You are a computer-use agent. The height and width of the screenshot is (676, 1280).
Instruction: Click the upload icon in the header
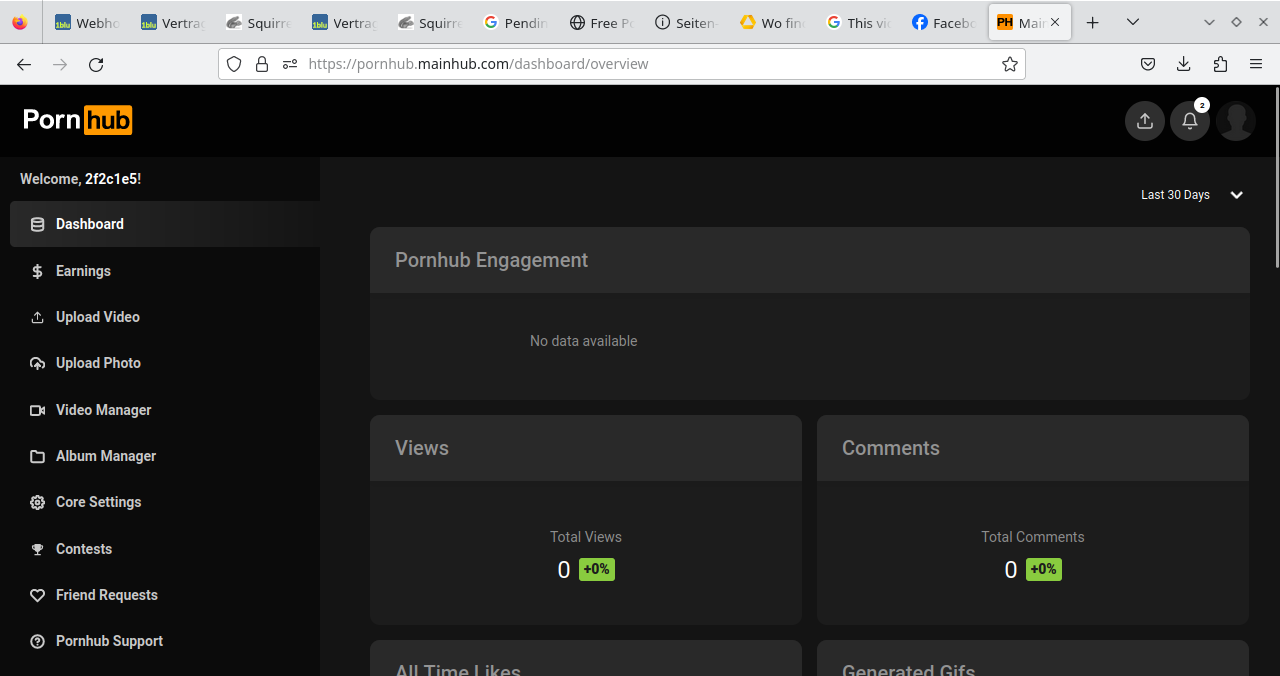pyautogui.click(x=1145, y=121)
